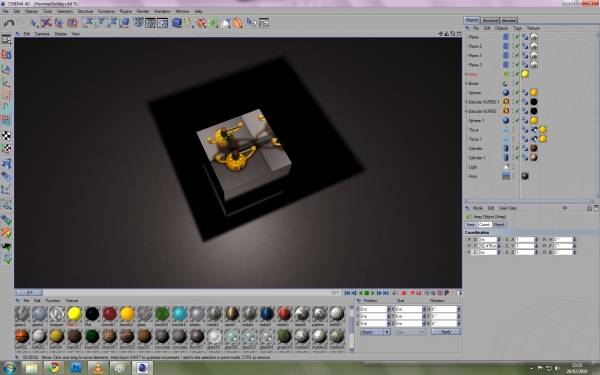Click the black material tag on Extrude NURBS 1

(x=534, y=102)
